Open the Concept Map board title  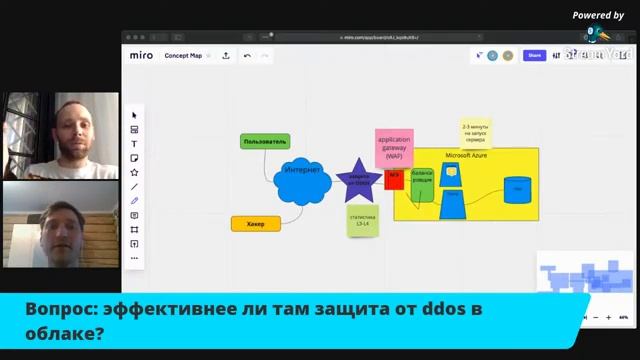(183, 56)
